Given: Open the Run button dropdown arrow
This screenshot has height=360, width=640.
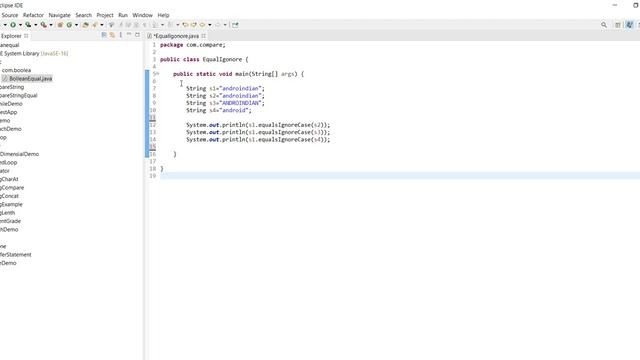Looking at the screenshot, I should point(20,25).
